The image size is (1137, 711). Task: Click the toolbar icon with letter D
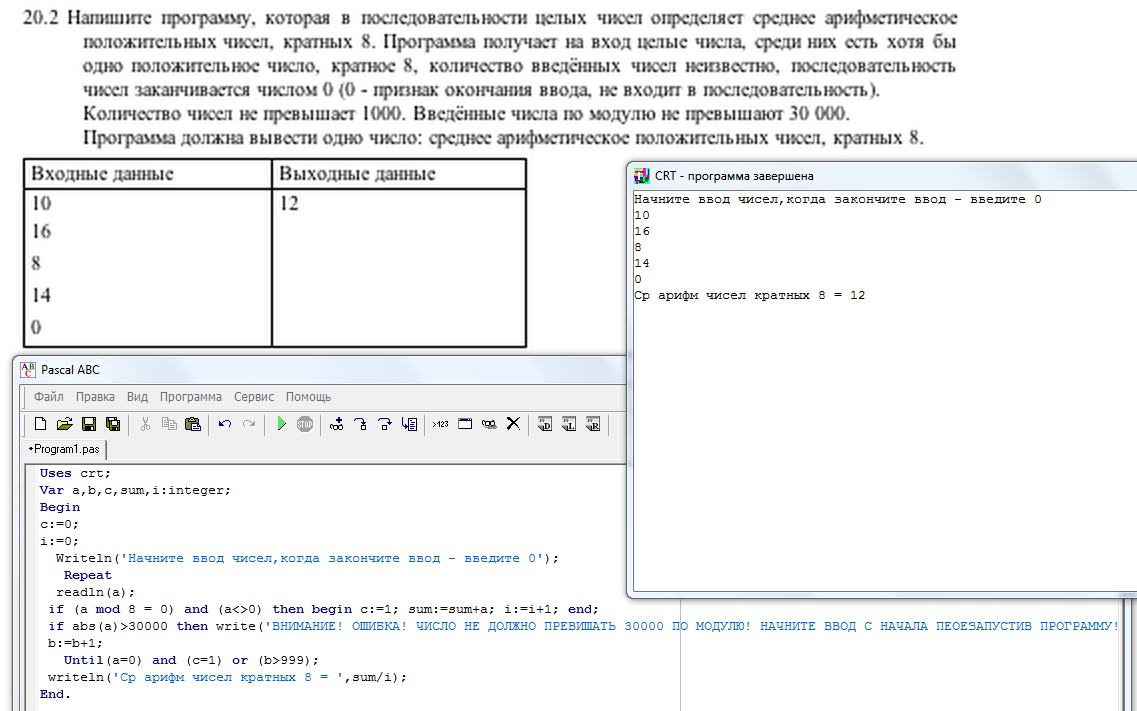click(545, 424)
